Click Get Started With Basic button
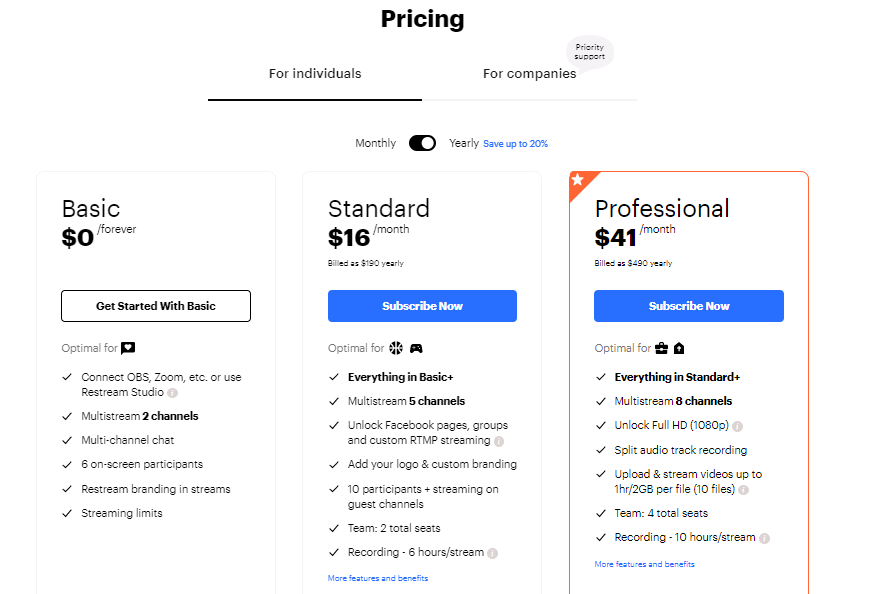This screenshot has width=895, height=594. click(156, 306)
